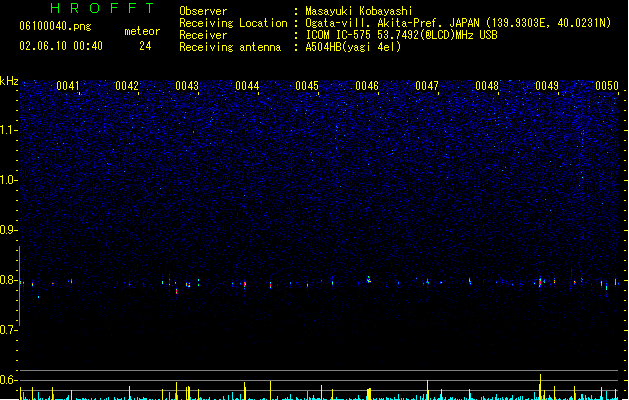Click the bright meteor echo near 0049
This screenshot has height=400, width=629.
tap(540, 282)
